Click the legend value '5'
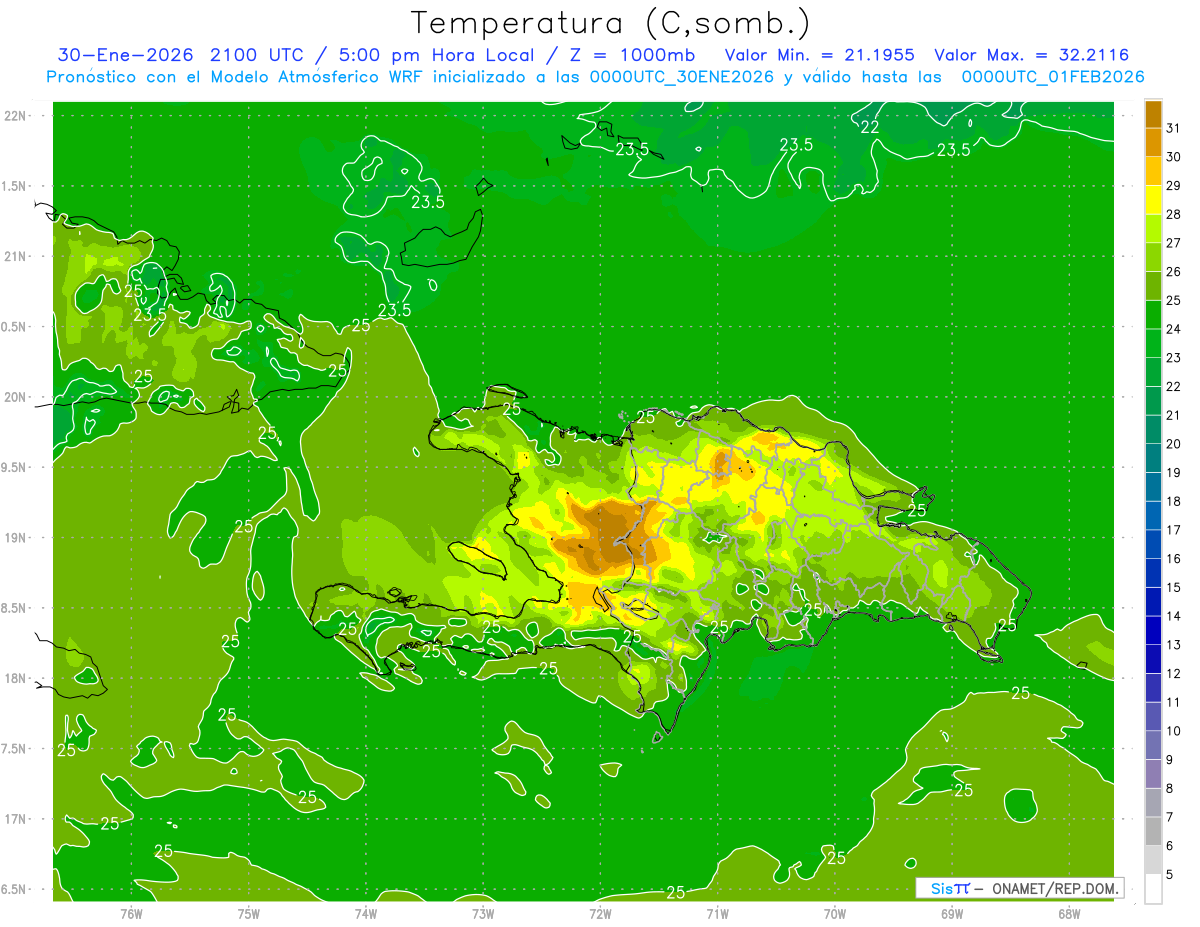 [1170, 874]
